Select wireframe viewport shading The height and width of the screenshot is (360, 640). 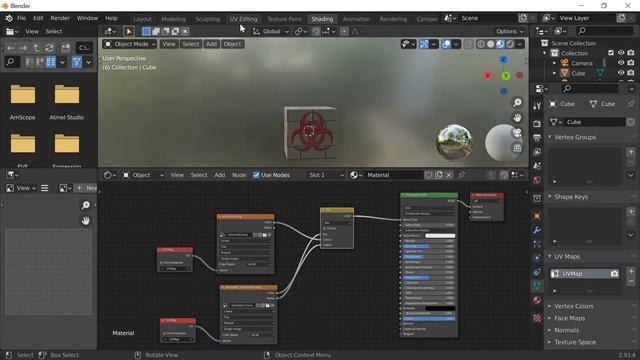(x=481, y=44)
